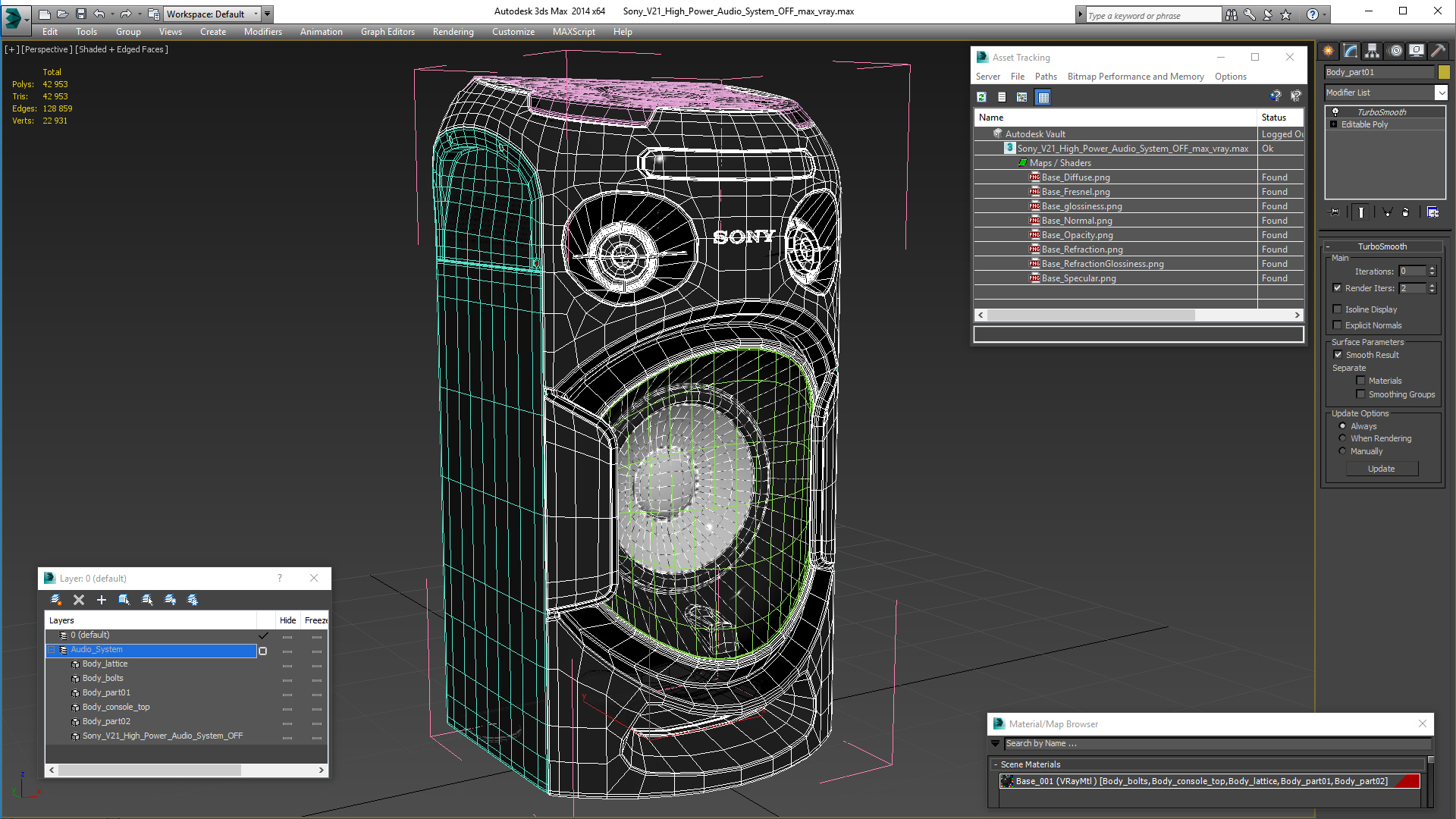Collapse the Audio_System layer tree
1456x819 pixels.
click(52, 650)
